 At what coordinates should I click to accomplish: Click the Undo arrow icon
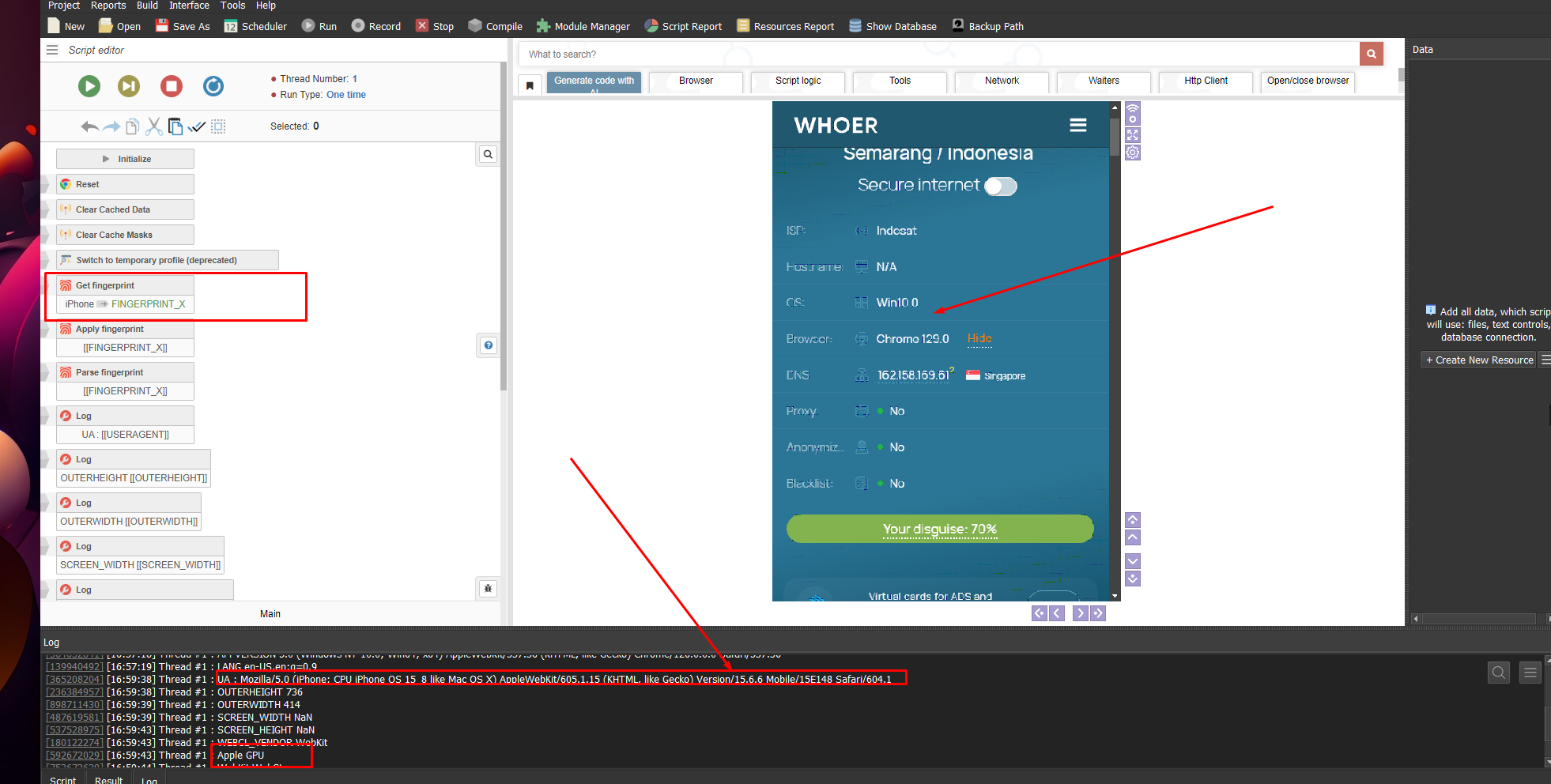(x=89, y=126)
